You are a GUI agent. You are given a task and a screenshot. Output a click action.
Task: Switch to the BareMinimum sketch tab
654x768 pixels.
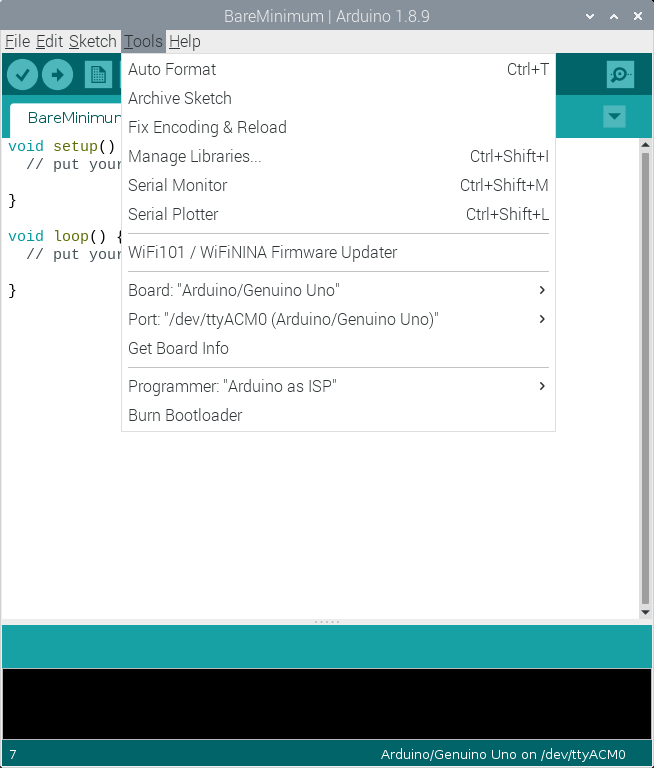(x=66, y=118)
